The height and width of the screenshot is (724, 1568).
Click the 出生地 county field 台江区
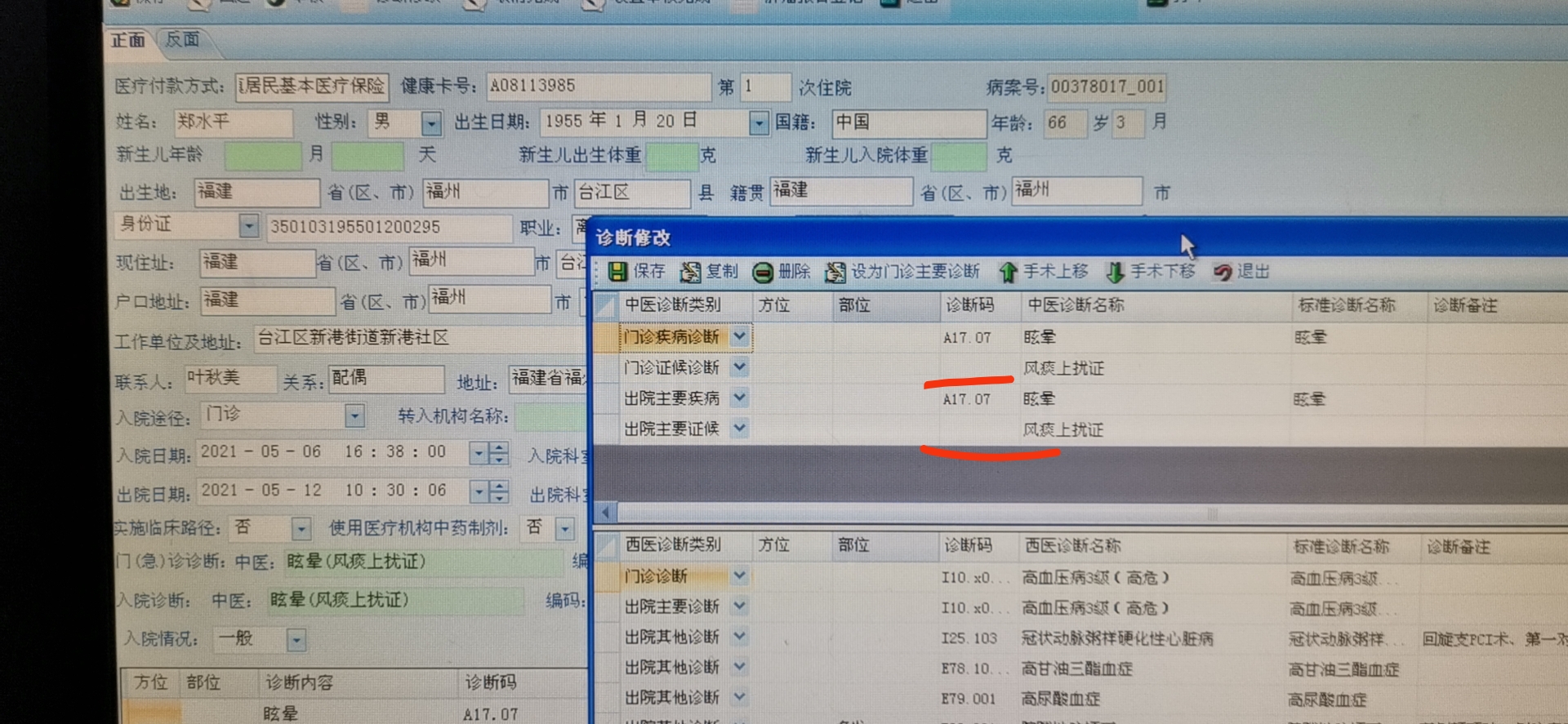click(633, 193)
